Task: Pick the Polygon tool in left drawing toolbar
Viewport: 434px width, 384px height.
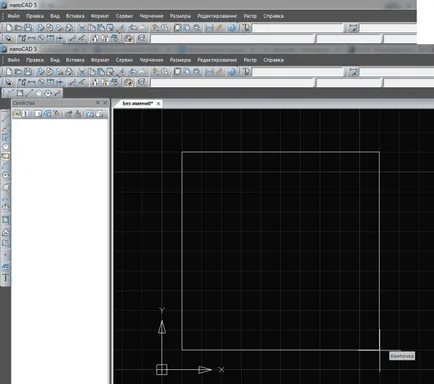Action: point(6,146)
